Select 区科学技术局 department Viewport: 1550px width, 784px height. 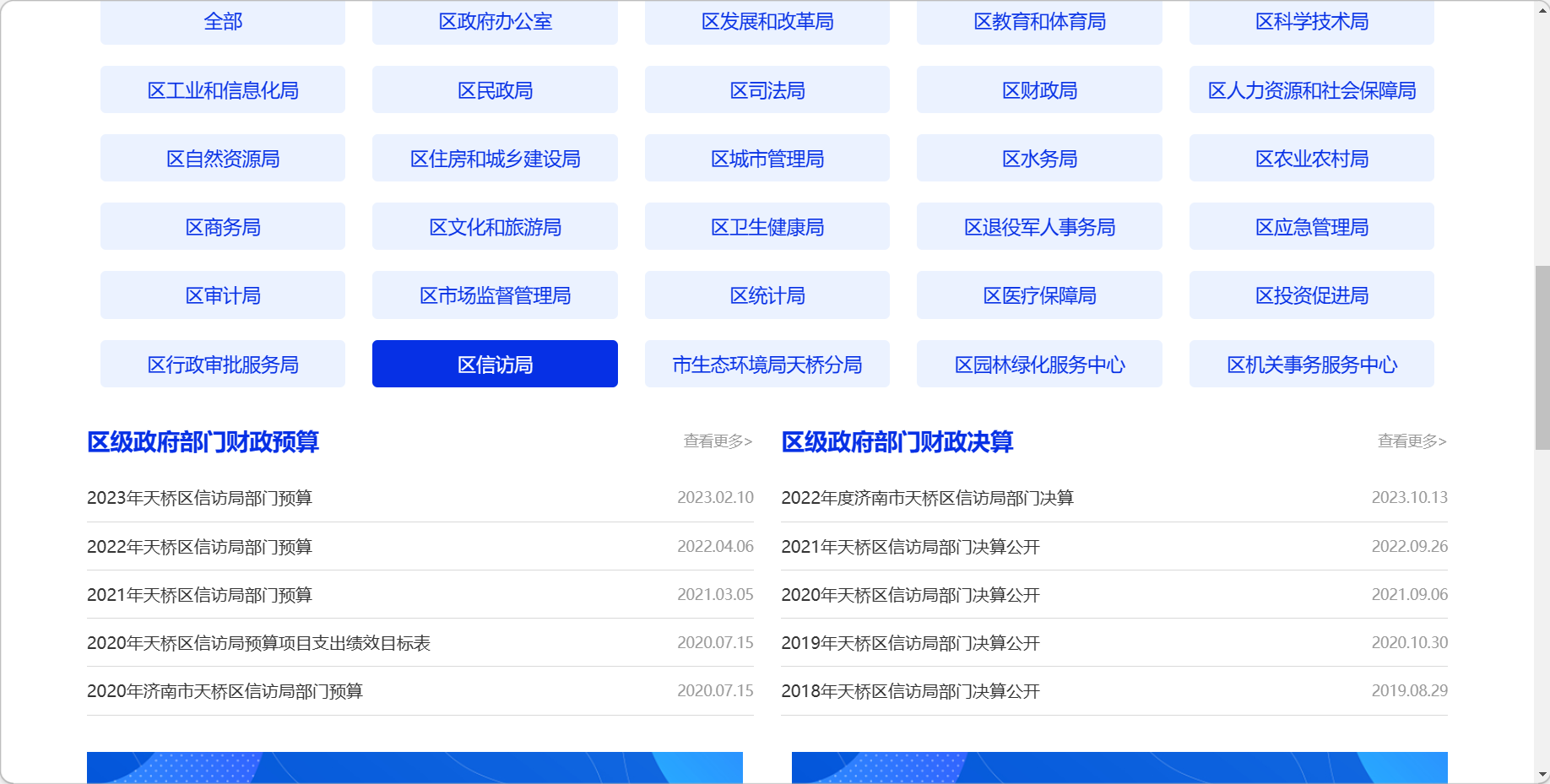1312,22
